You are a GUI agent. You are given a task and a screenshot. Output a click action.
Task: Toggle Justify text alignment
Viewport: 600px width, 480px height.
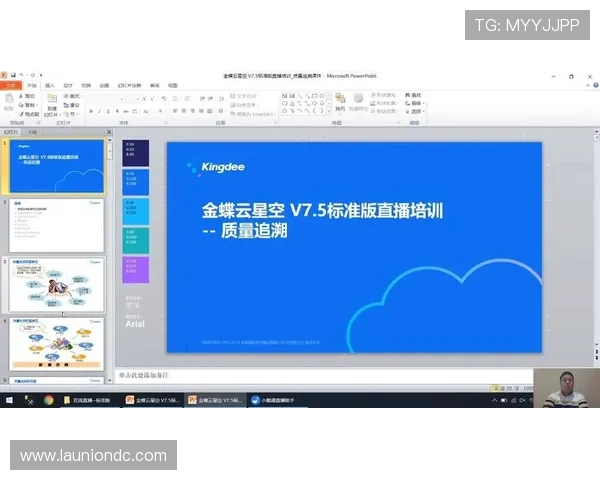[x=201, y=111]
